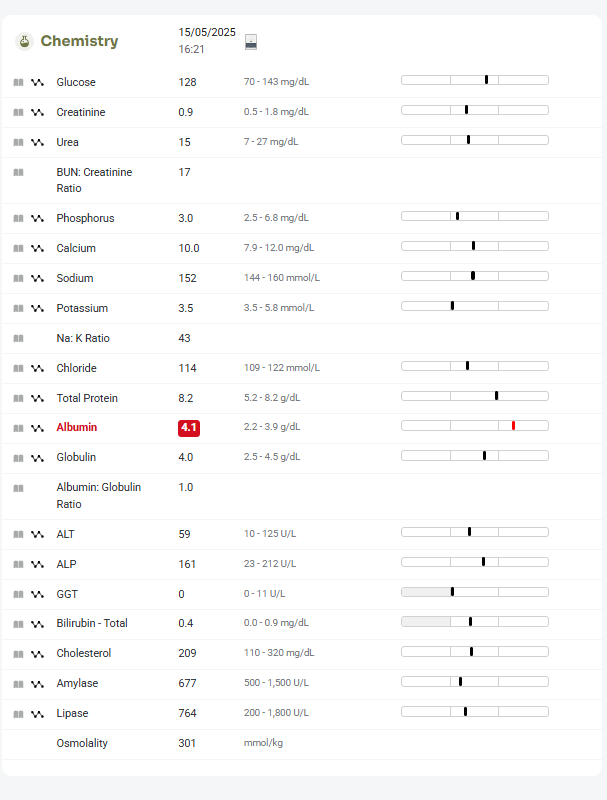This screenshot has width=607, height=800.
Task: Open the reference book icon for Urea
Action: pyautogui.click(x=18, y=142)
